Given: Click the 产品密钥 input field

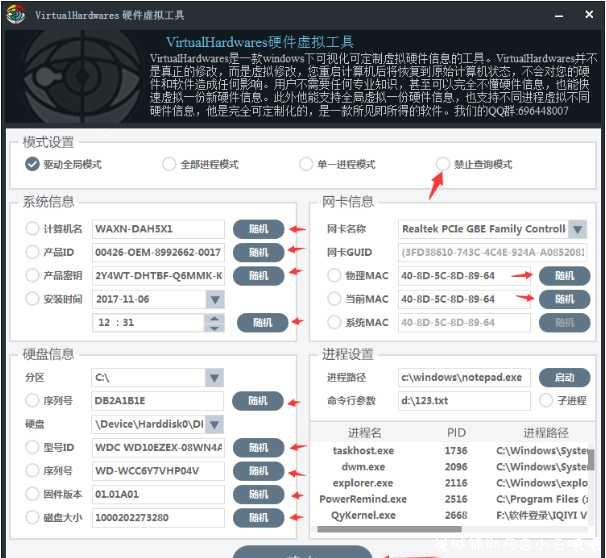Looking at the screenshot, I should (x=158, y=276).
